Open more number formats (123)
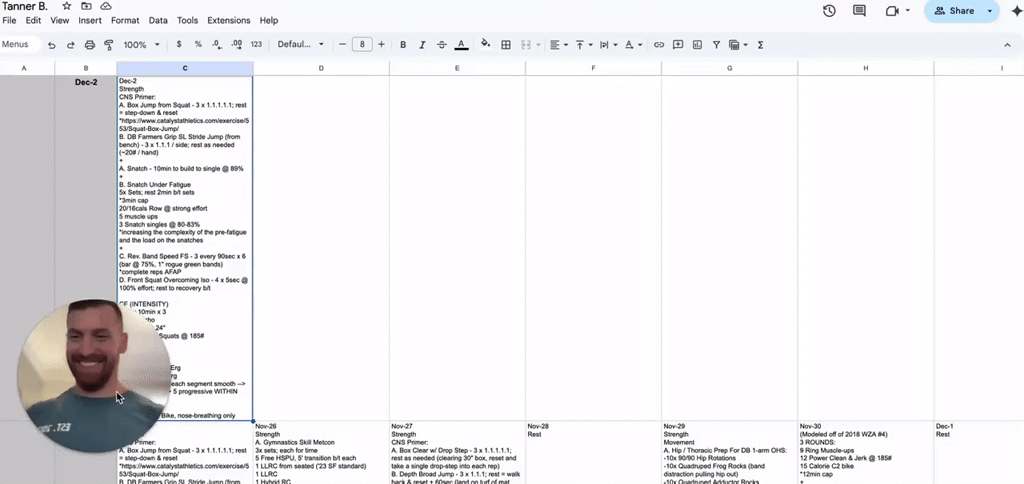Image resolution: width=1024 pixels, height=484 pixels. [x=256, y=44]
